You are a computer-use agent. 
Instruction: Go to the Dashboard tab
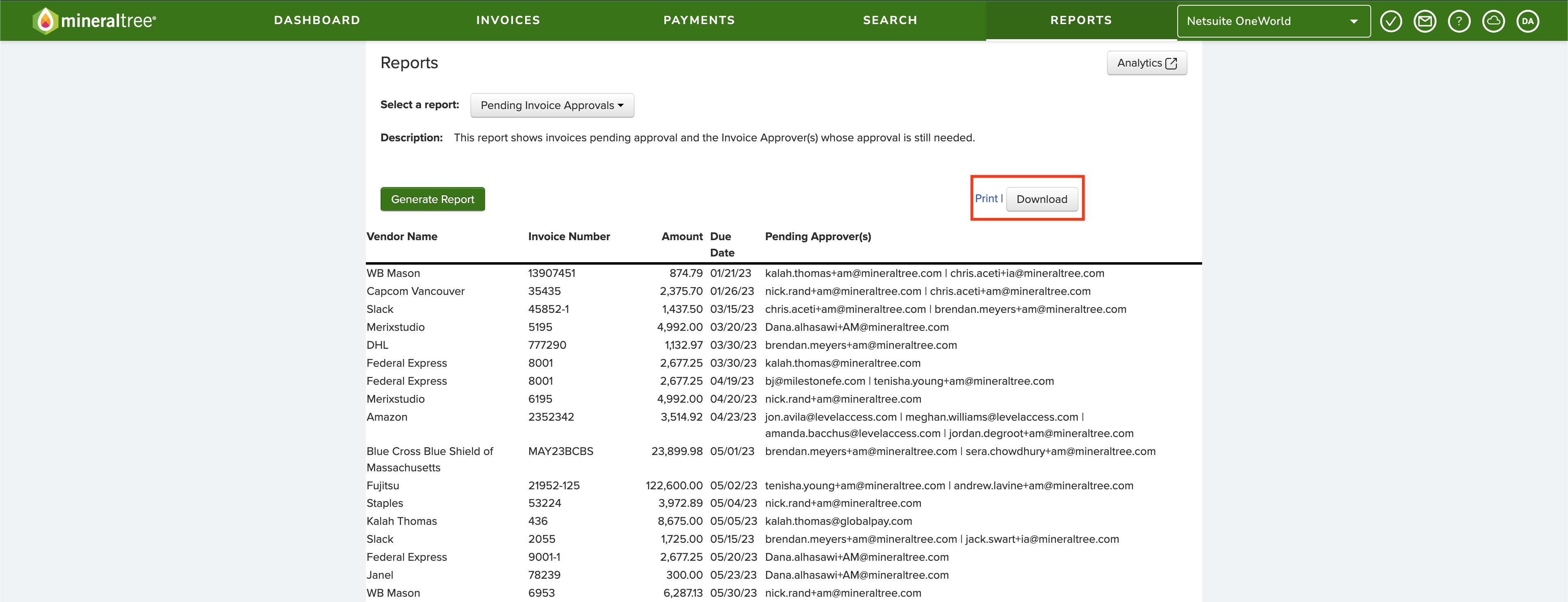[x=317, y=20]
